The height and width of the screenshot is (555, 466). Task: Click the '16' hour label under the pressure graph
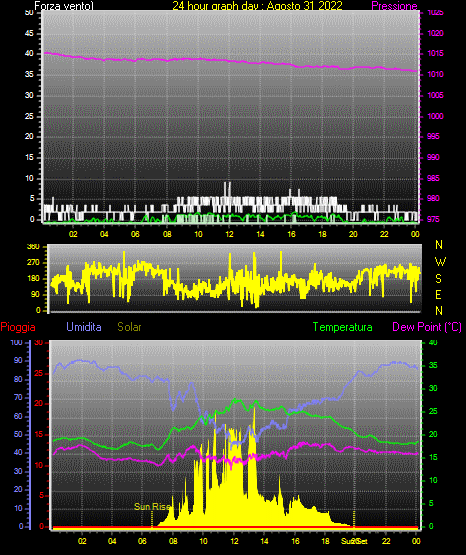[x=292, y=234]
